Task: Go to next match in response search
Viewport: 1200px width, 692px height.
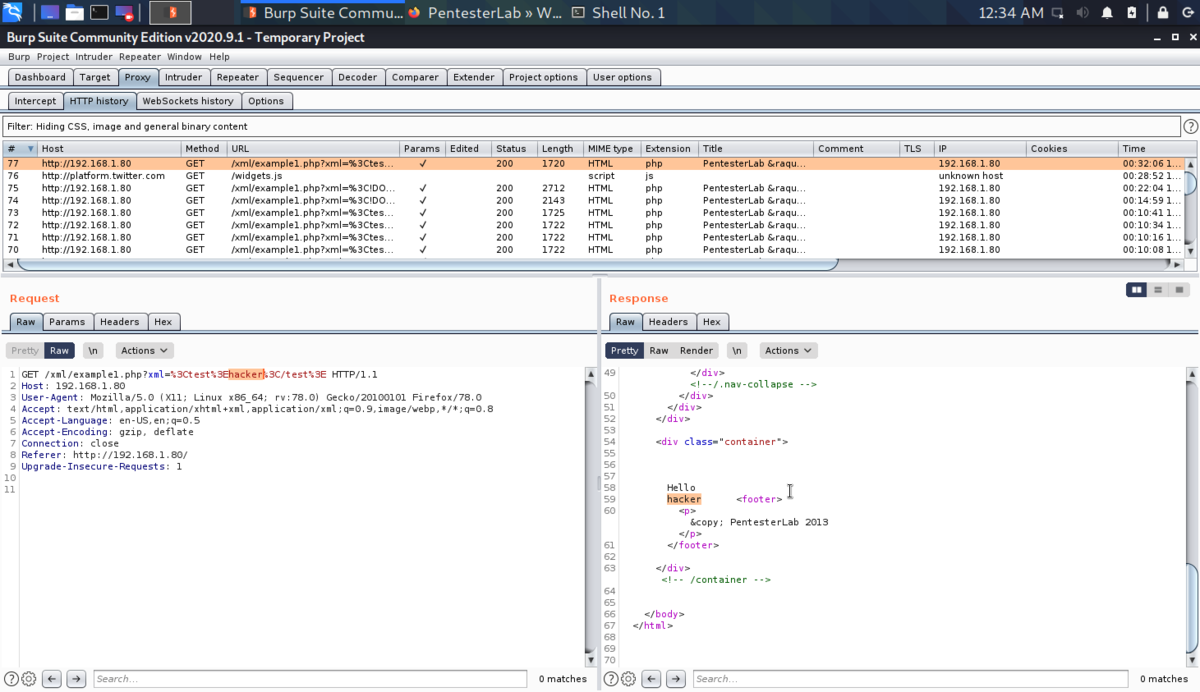Action: [x=675, y=679]
